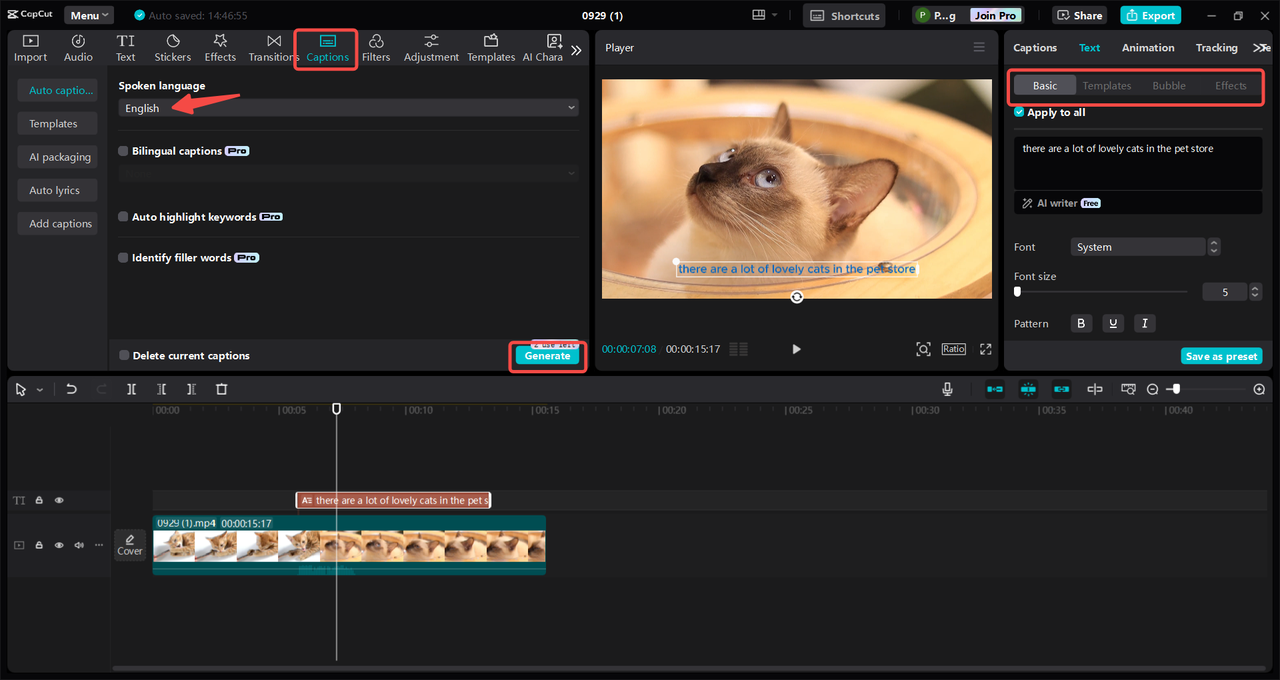Image resolution: width=1280 pixels, height=680 pixels.
Task: Select the text Templates sub-tab
Action: coord(1107,86)
